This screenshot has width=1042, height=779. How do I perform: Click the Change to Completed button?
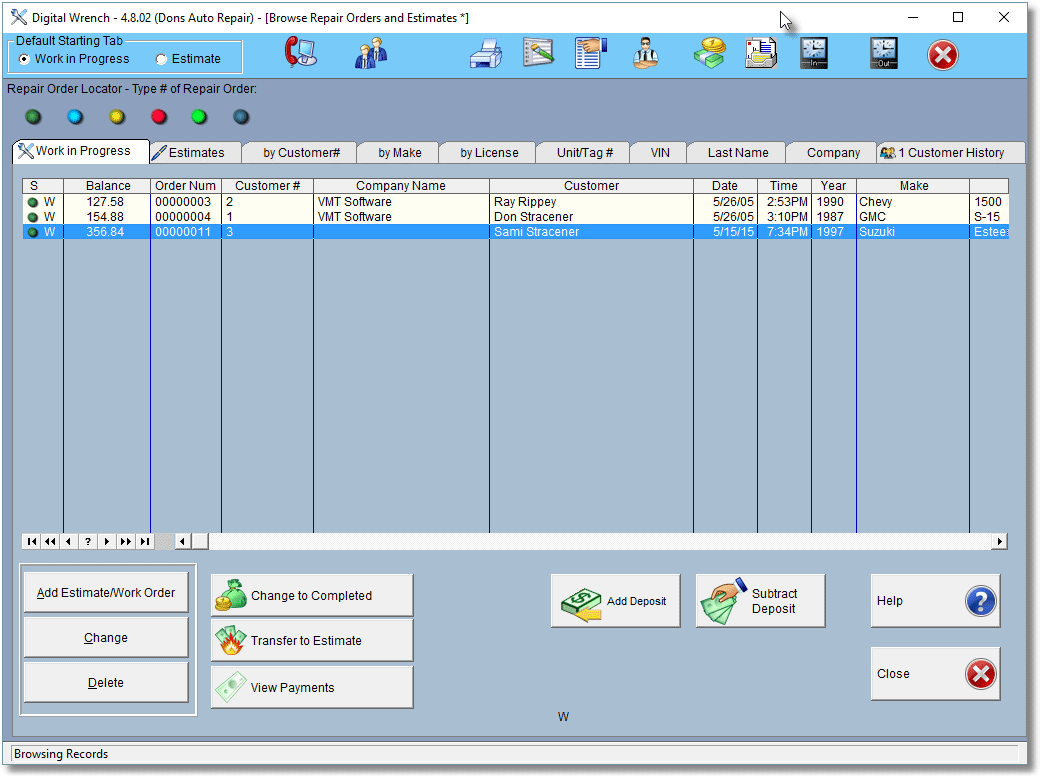coord(311,595)
